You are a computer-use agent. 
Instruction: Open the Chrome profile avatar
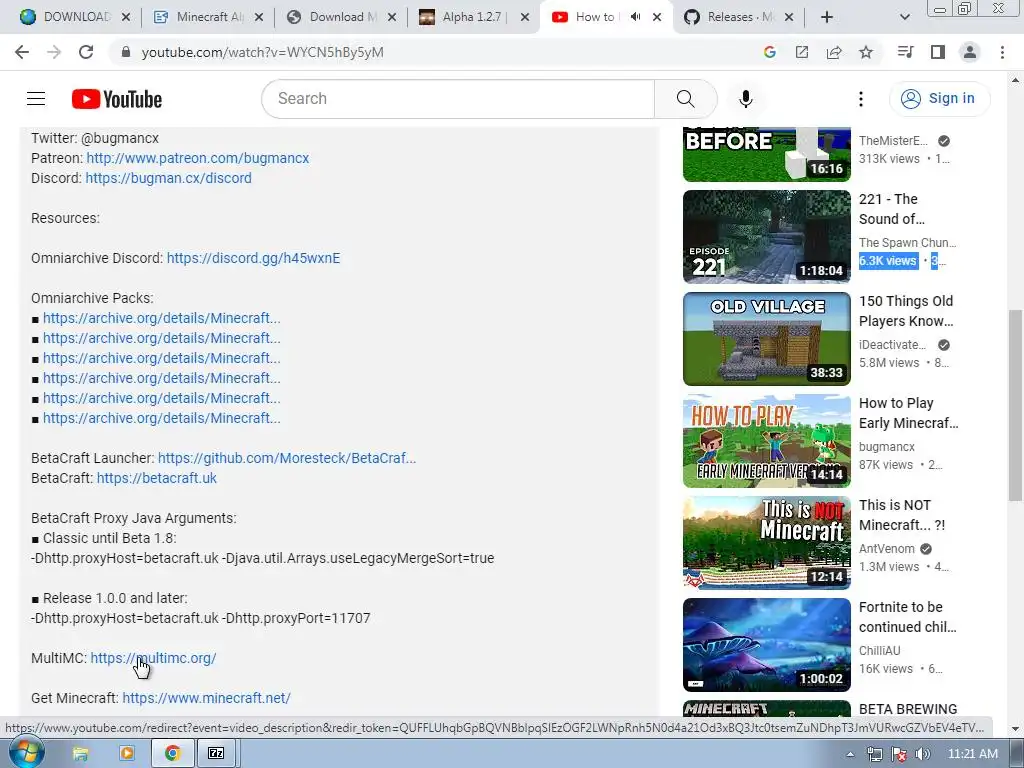click(970, 52)
